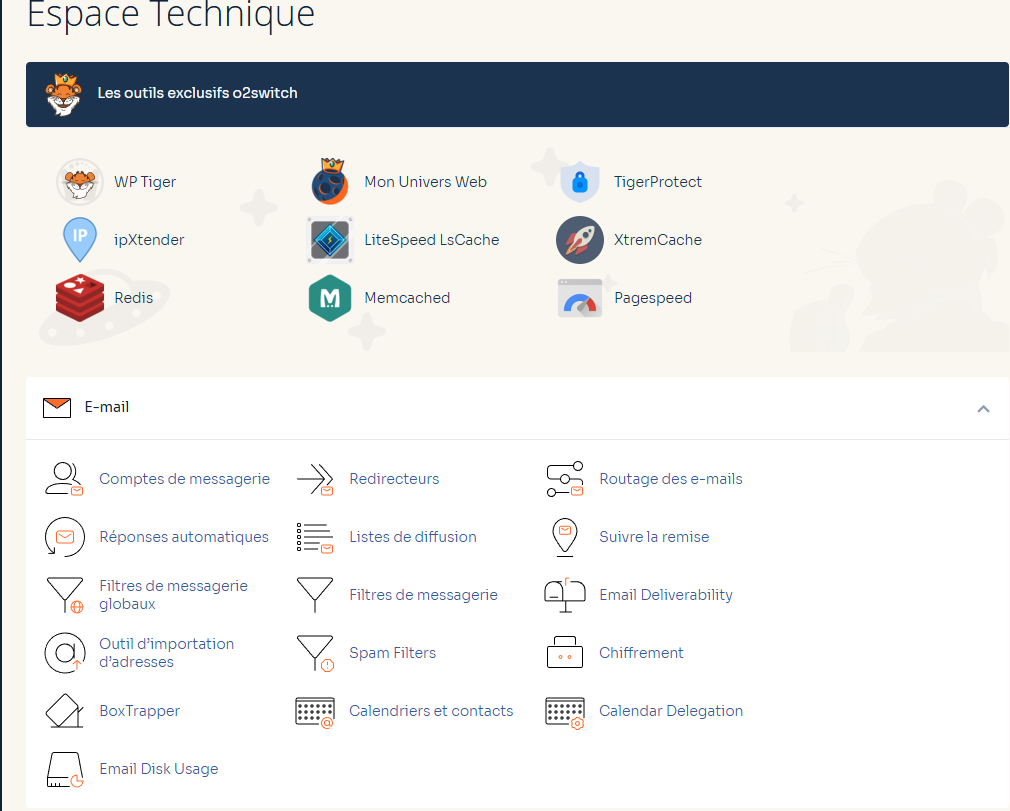1010x811 pixels.
Task: Click the LiteSpeed LsCache icon
Action: pyautogui.click(x=330, y=240)
